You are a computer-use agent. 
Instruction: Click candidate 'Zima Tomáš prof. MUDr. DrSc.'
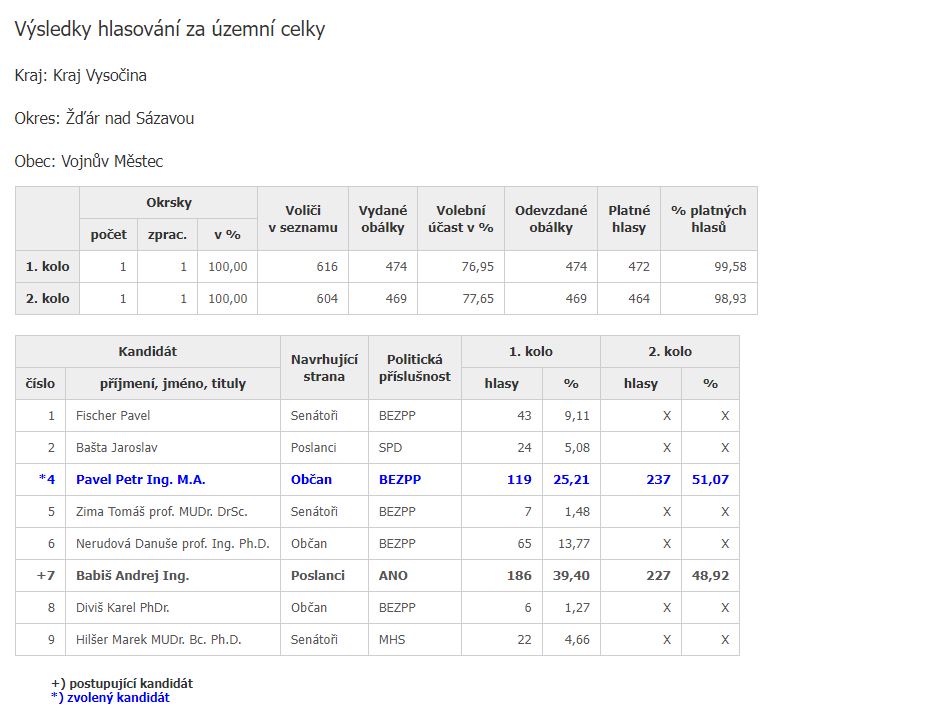pyautogui.click(x=161, y=511)
